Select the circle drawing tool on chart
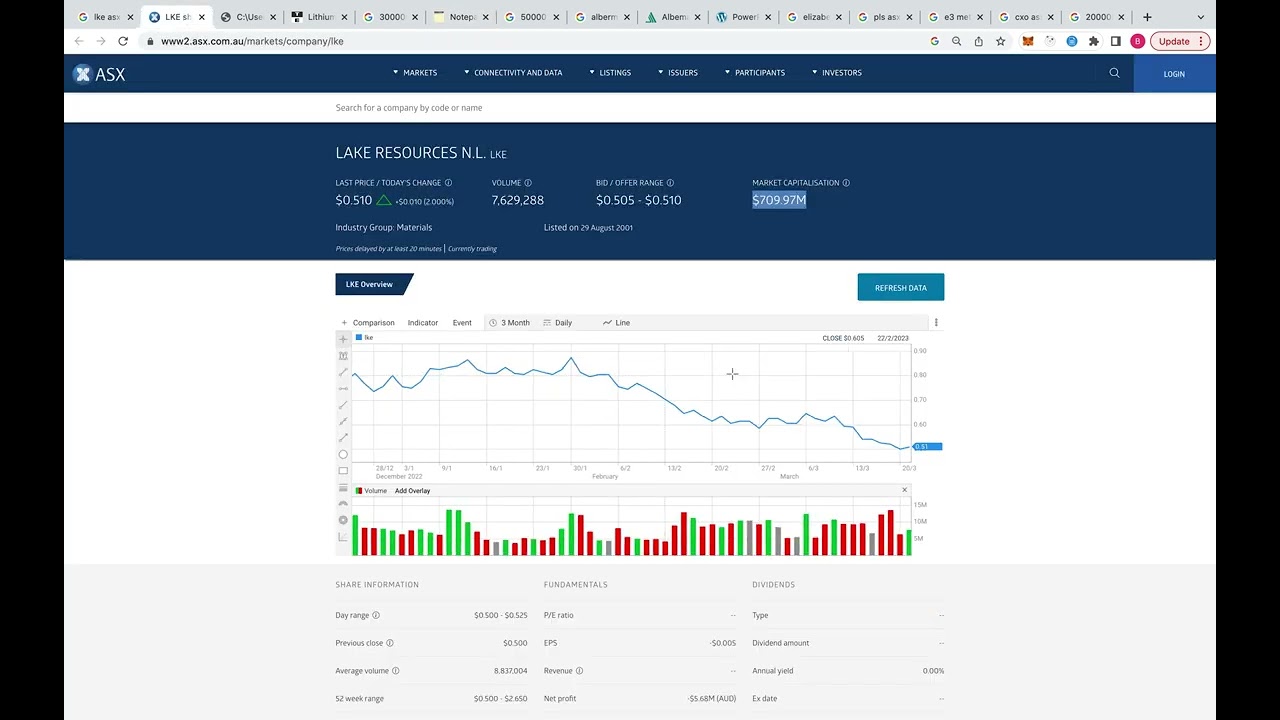The width and height of the screenshot is (1280, 720). coord(343,454)
